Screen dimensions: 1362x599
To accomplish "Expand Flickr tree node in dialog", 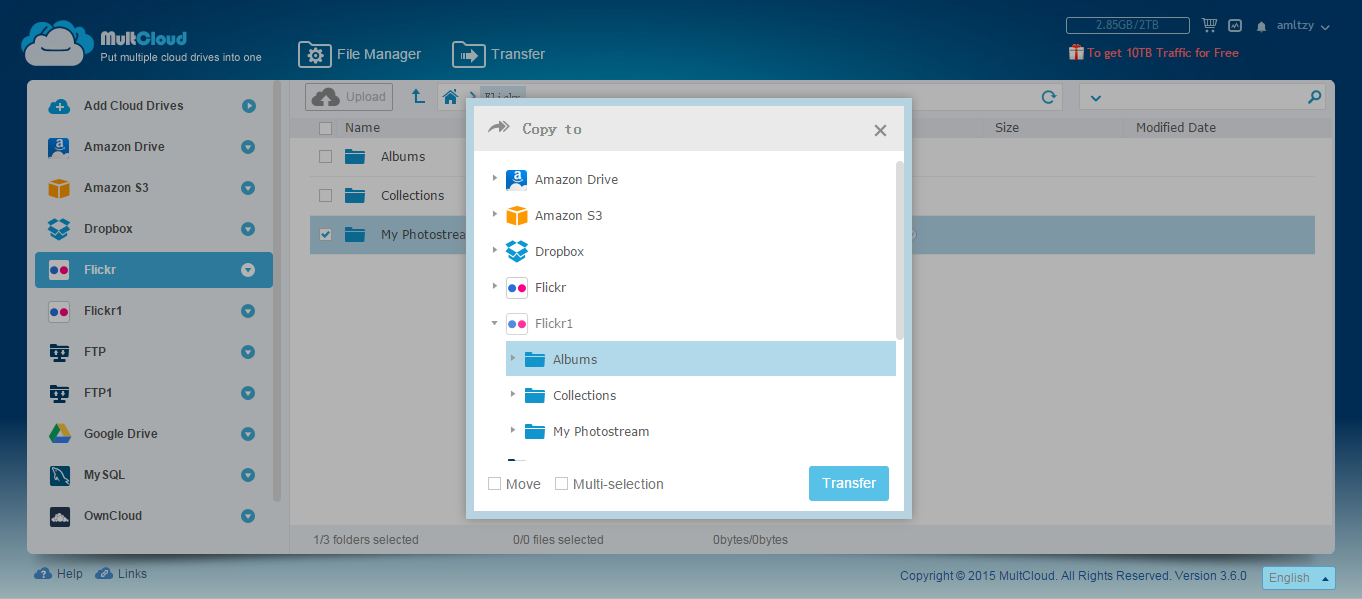I will (494, 287).
